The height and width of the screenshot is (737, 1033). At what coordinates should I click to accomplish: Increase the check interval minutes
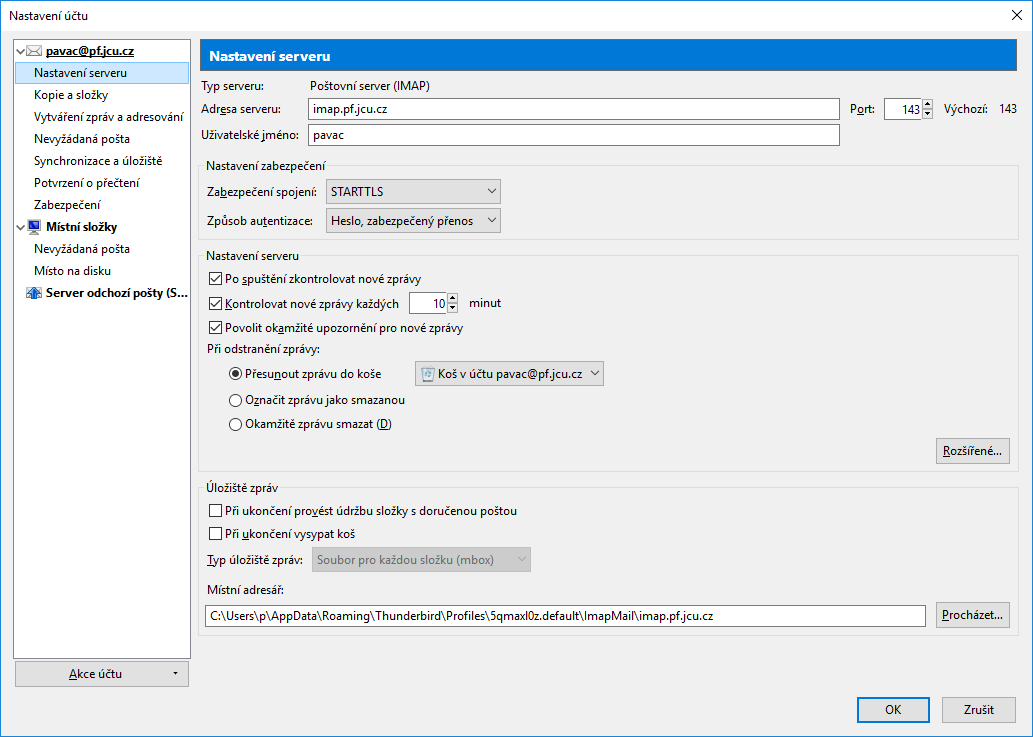point(453,299)
